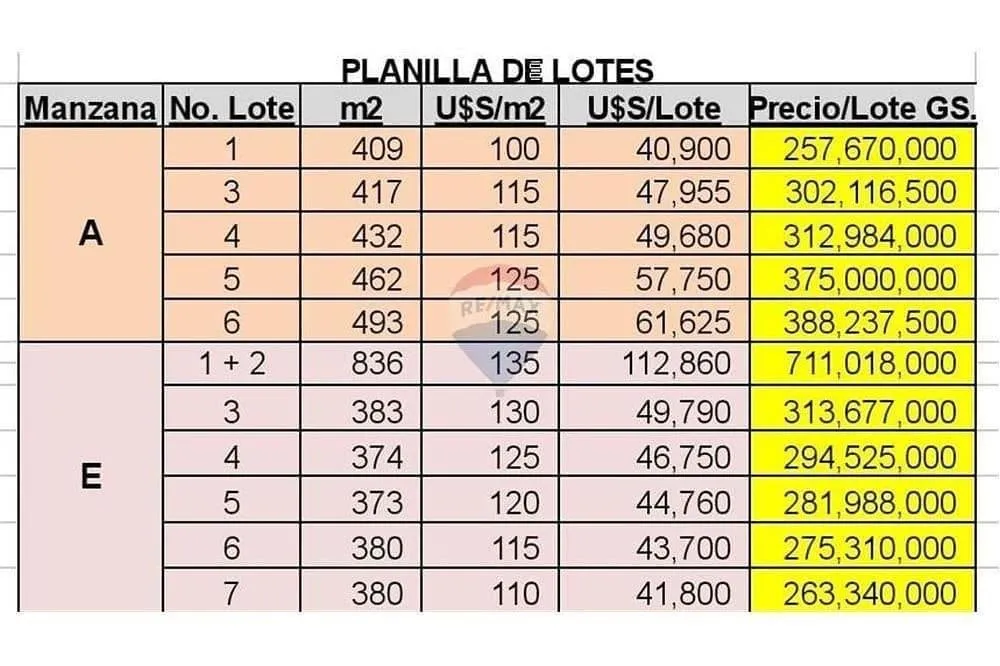Click the PLANILLA DE LOTES title
This screenshot has height=666, width=1000.
pyautogui.click(x=497, y=70)
